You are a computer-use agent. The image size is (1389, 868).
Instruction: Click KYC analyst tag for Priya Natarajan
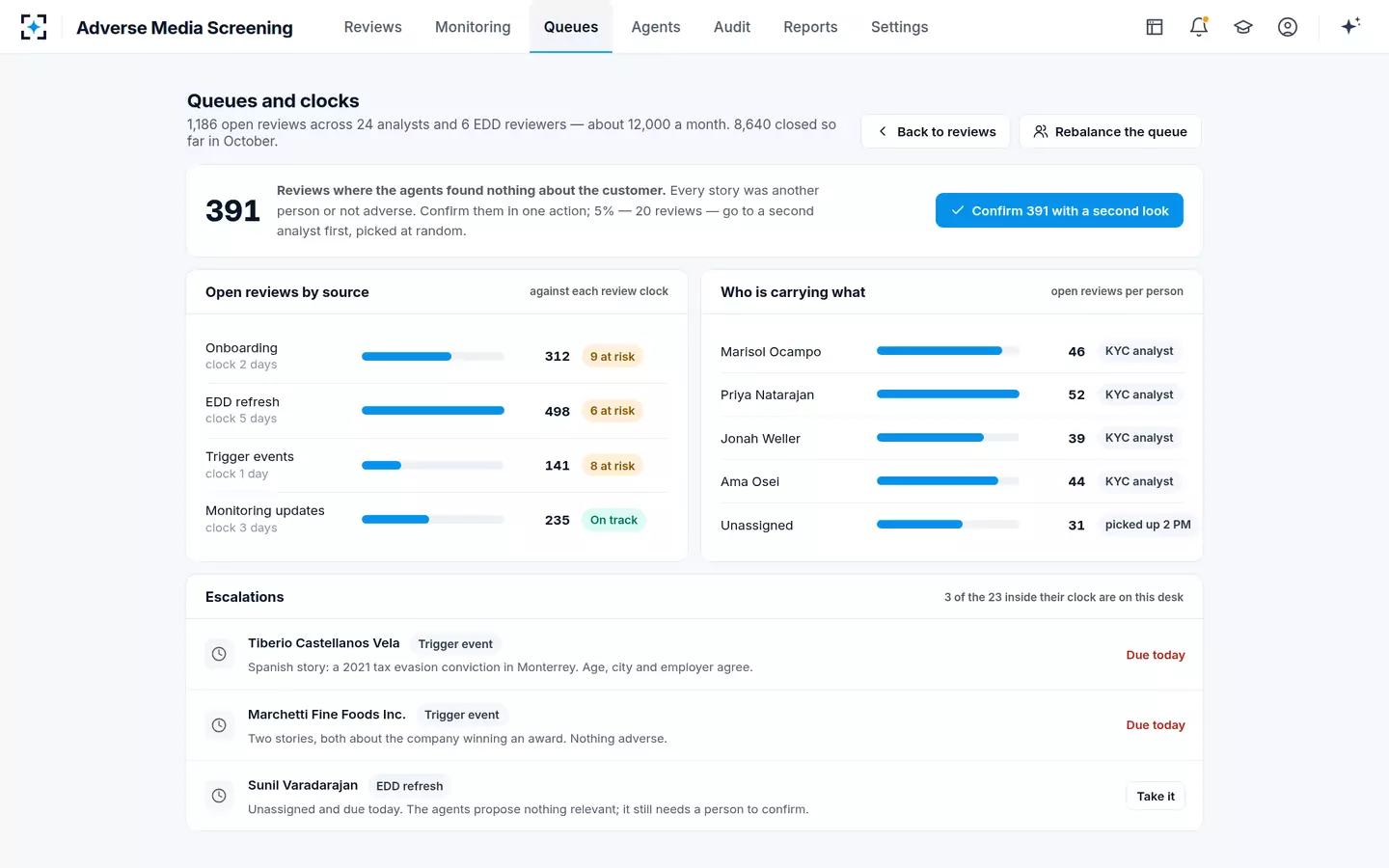(1139, 394)
